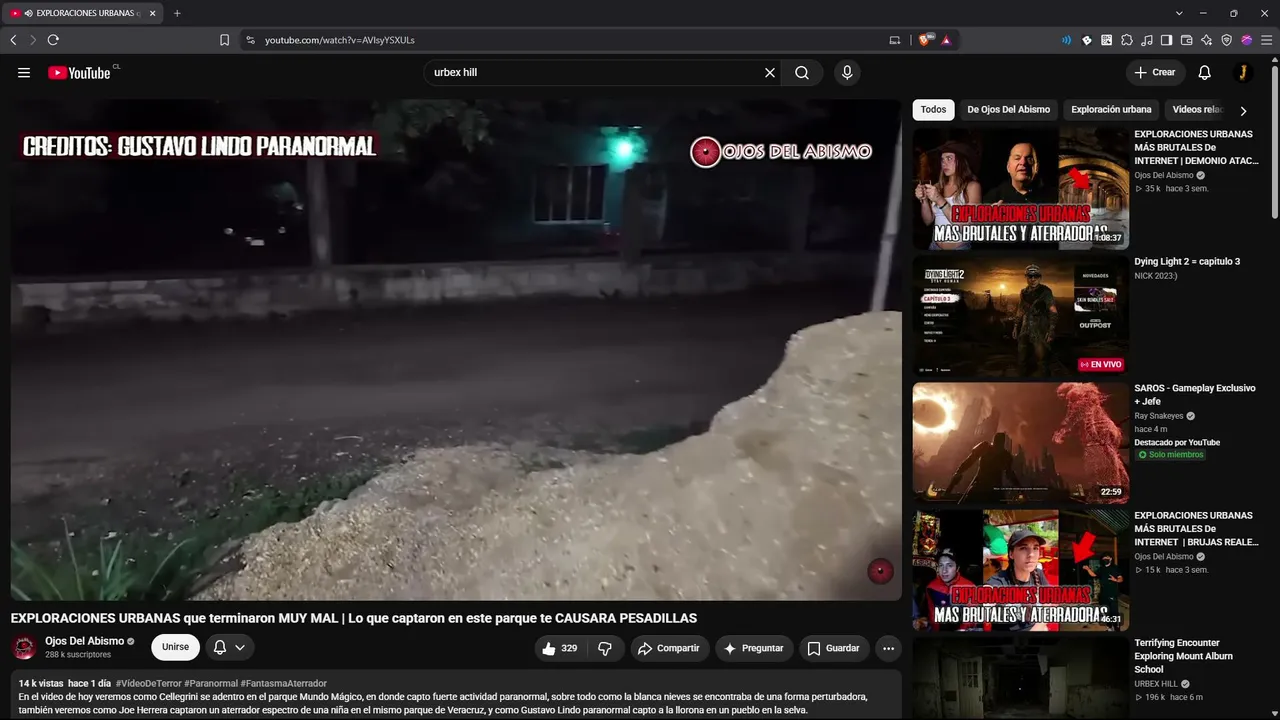
Task: Reload the page with the refresh icon
Action: 53,40
